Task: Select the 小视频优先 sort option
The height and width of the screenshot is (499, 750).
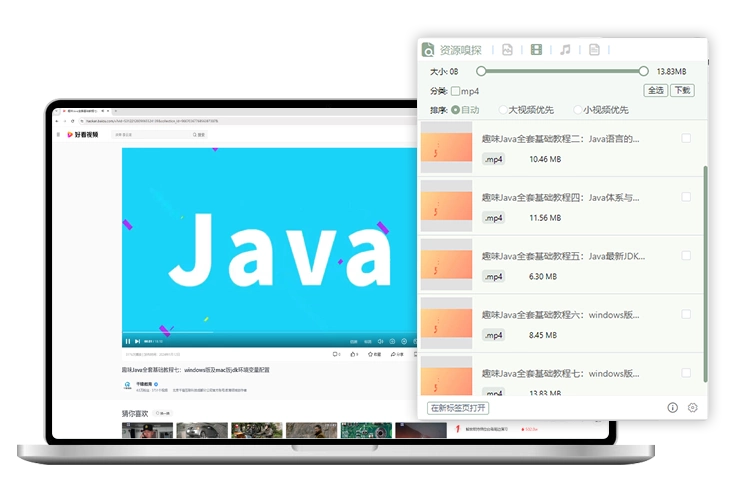Action: click(x=577, y=110)
